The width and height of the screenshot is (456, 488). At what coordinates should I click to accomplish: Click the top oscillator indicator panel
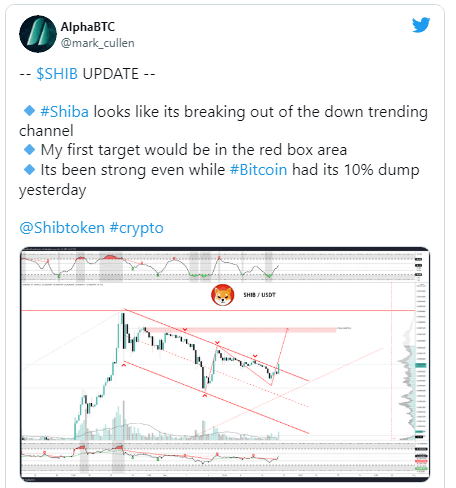click(x=218, y=268)
